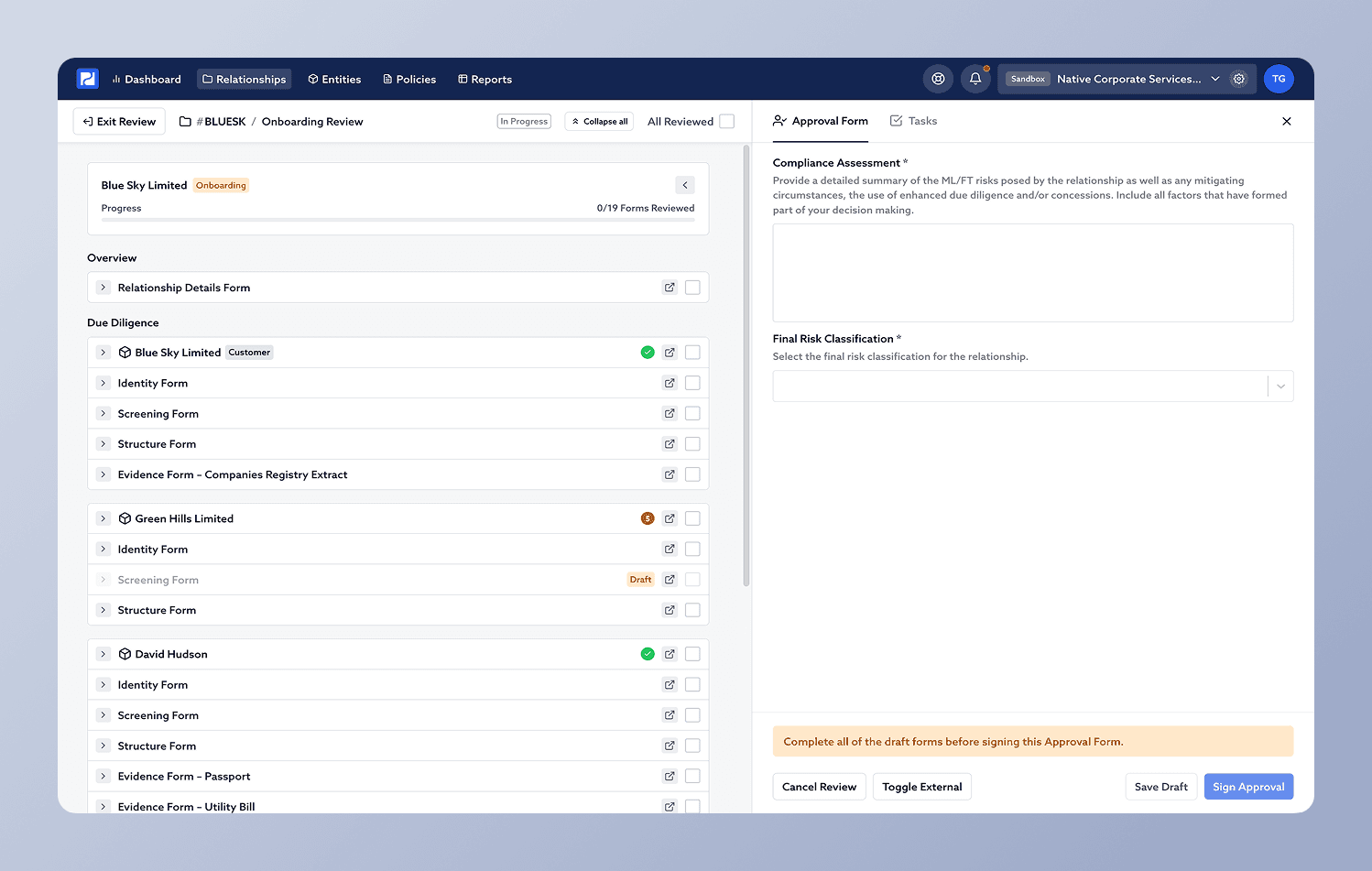The image size is (1372, 871).
Task: Click the green check status on Blue Sky Limited
Action: click(x=648, y=353)
